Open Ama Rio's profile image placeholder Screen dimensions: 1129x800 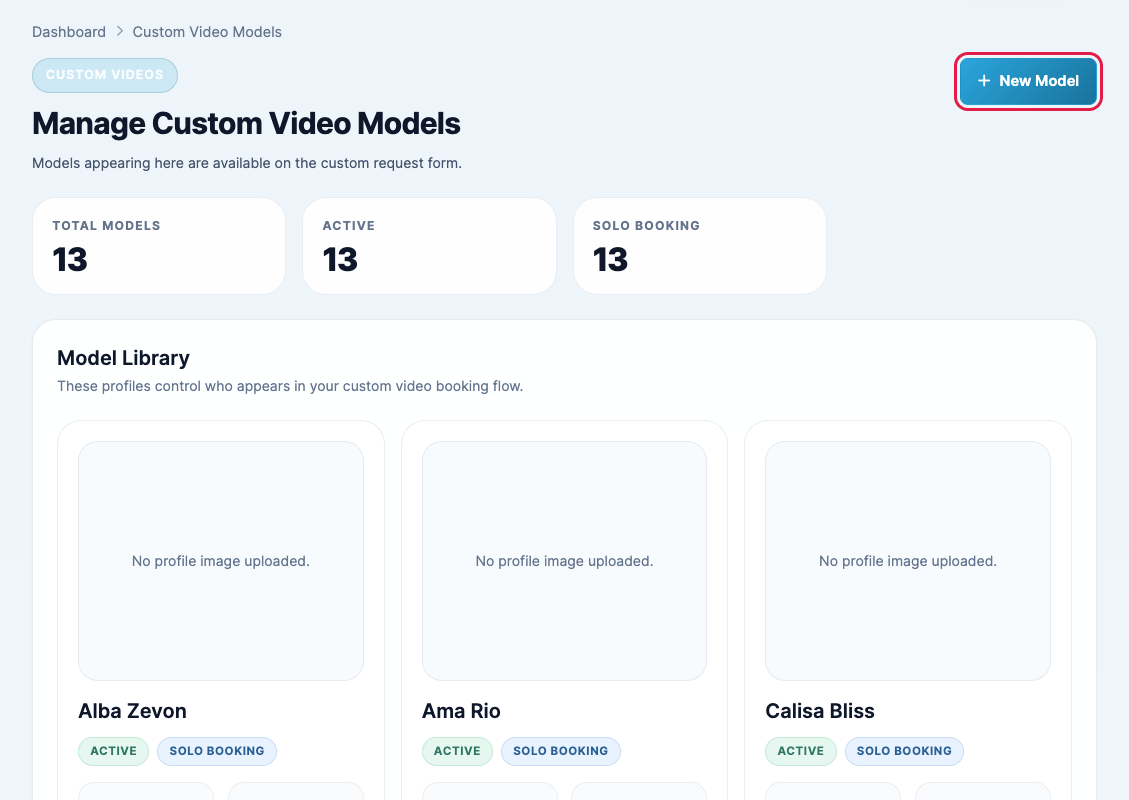564,561
